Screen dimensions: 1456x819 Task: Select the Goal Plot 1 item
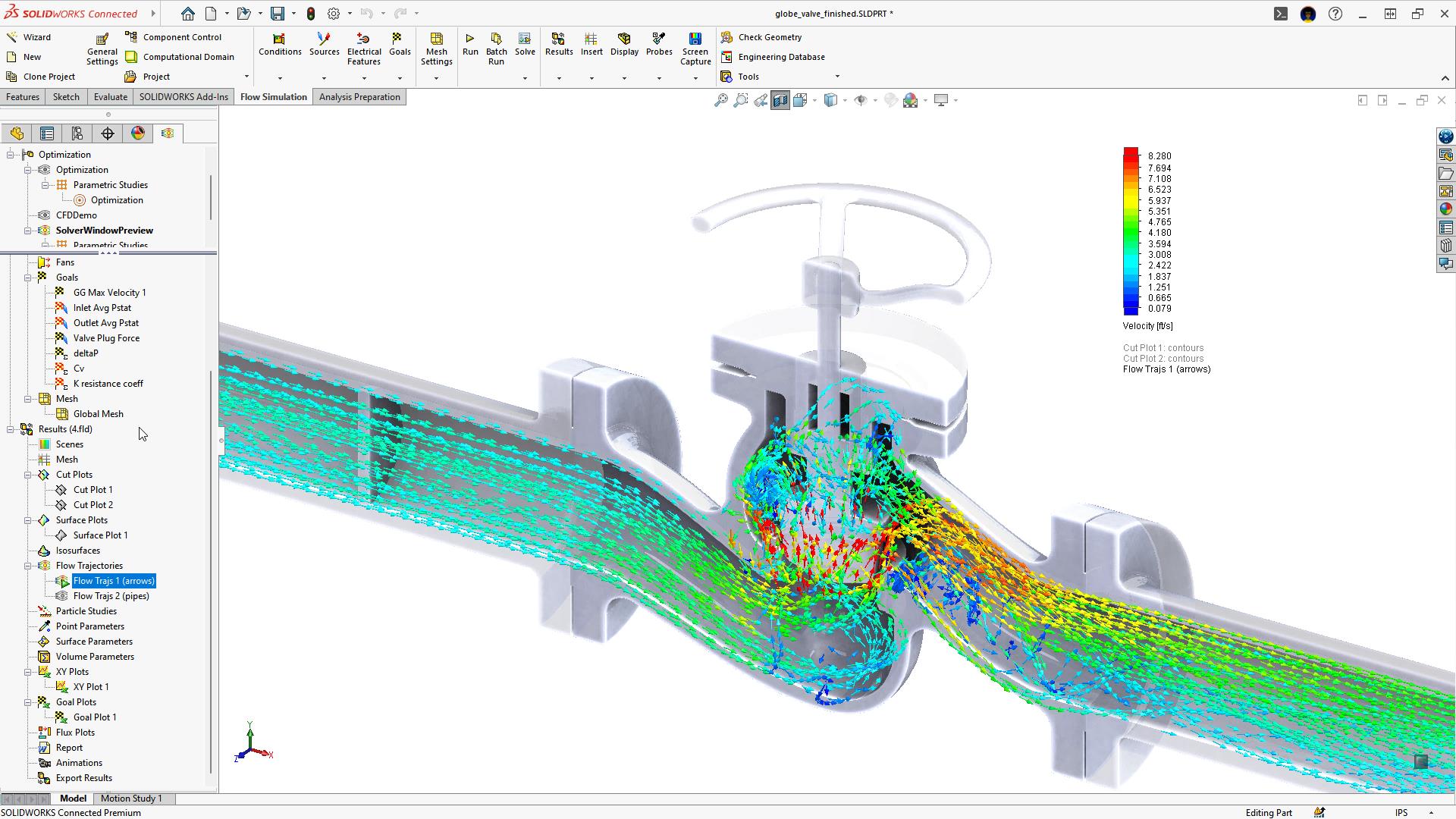94,717
